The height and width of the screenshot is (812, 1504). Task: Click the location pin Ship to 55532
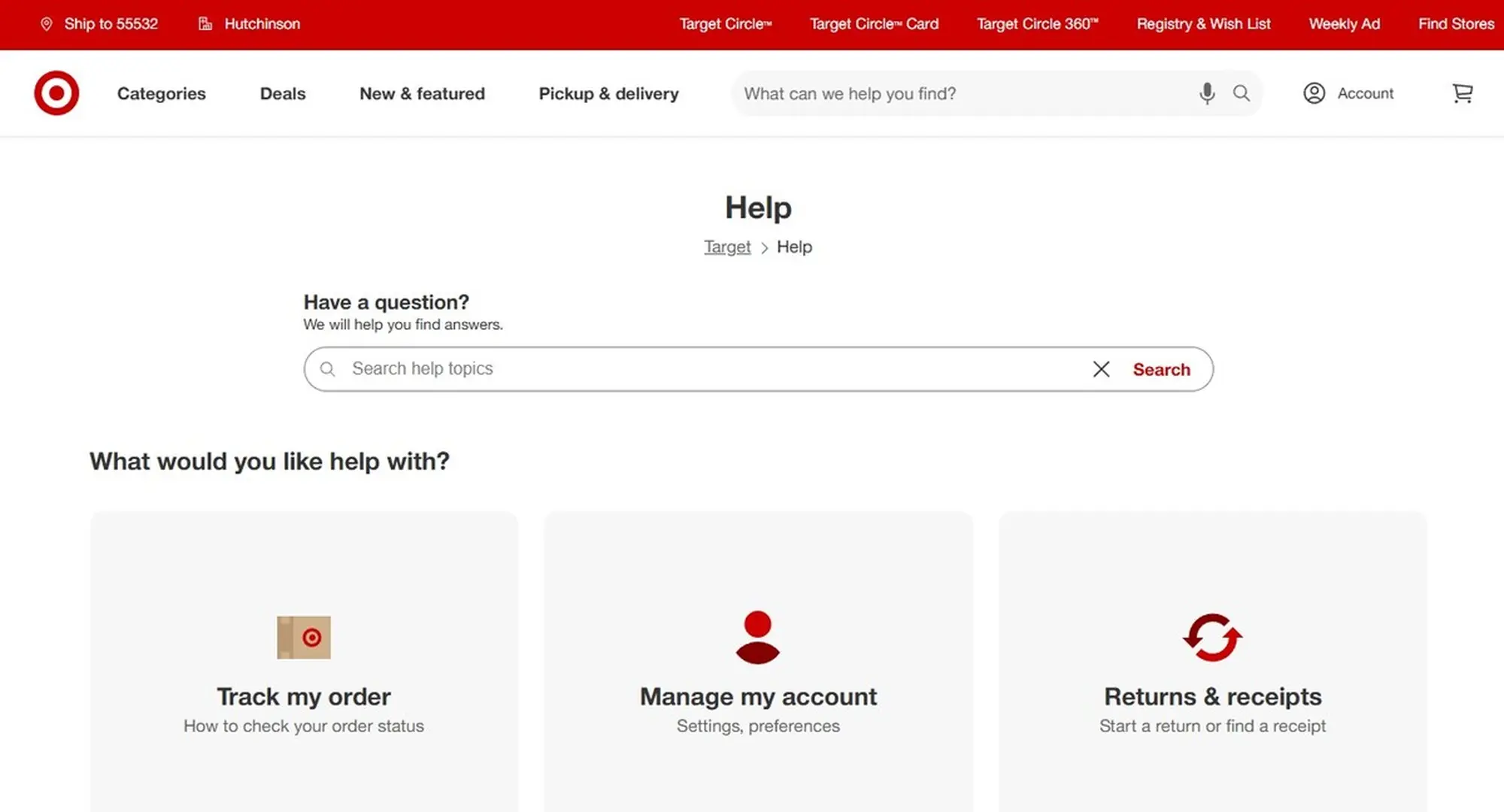47,24
